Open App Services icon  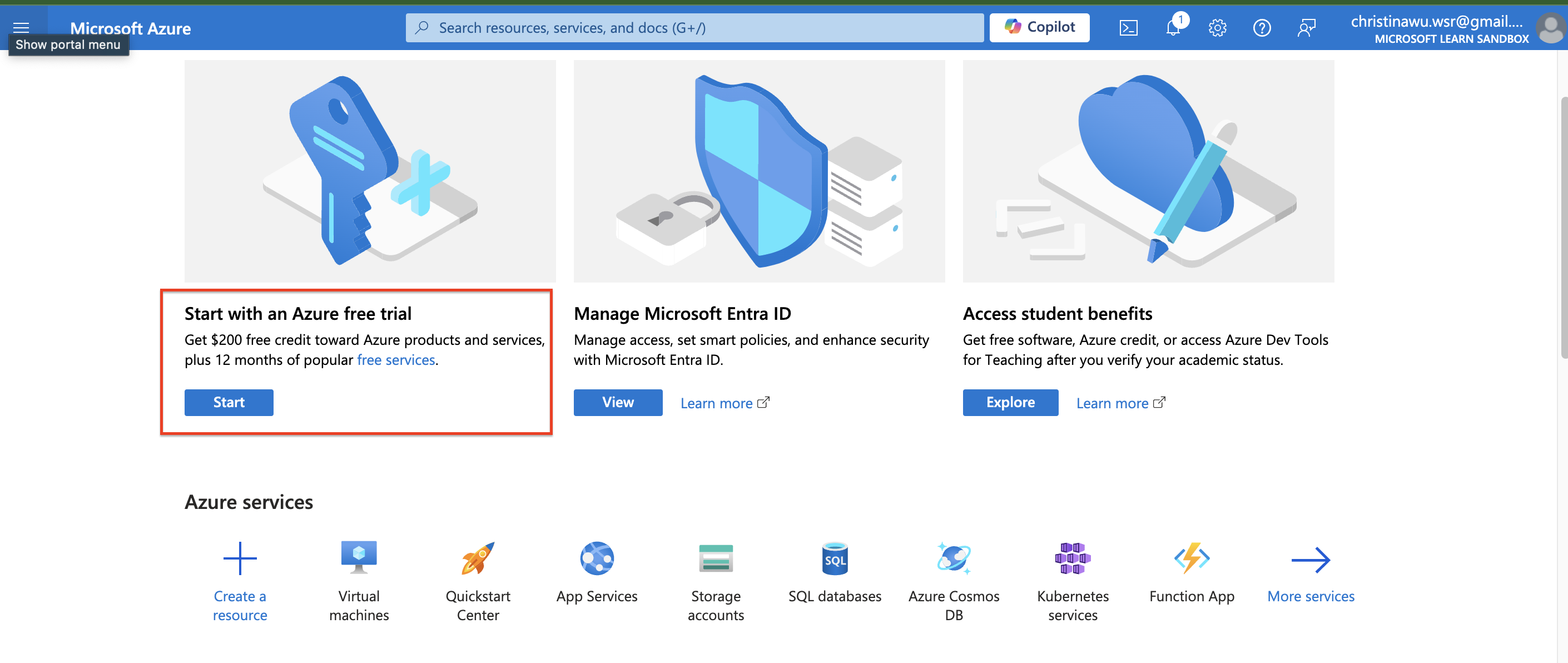tap(597, 558)
